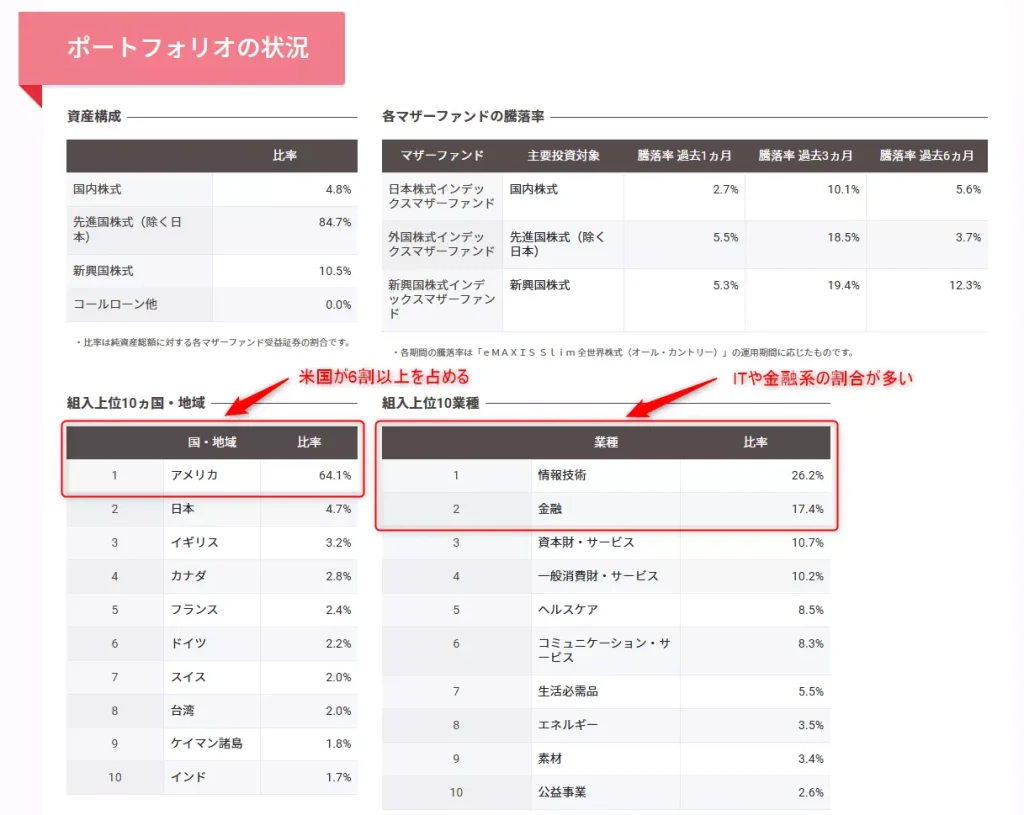Click the 台湾 country row
Viewport: 1024px width, 815px height.
click(x=212, y=711)
